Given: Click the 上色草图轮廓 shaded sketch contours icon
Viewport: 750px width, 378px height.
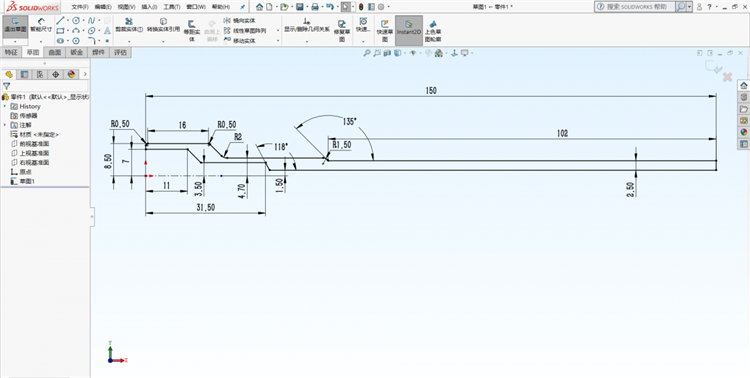Looking at the screenshot, I should click(433, 31).
